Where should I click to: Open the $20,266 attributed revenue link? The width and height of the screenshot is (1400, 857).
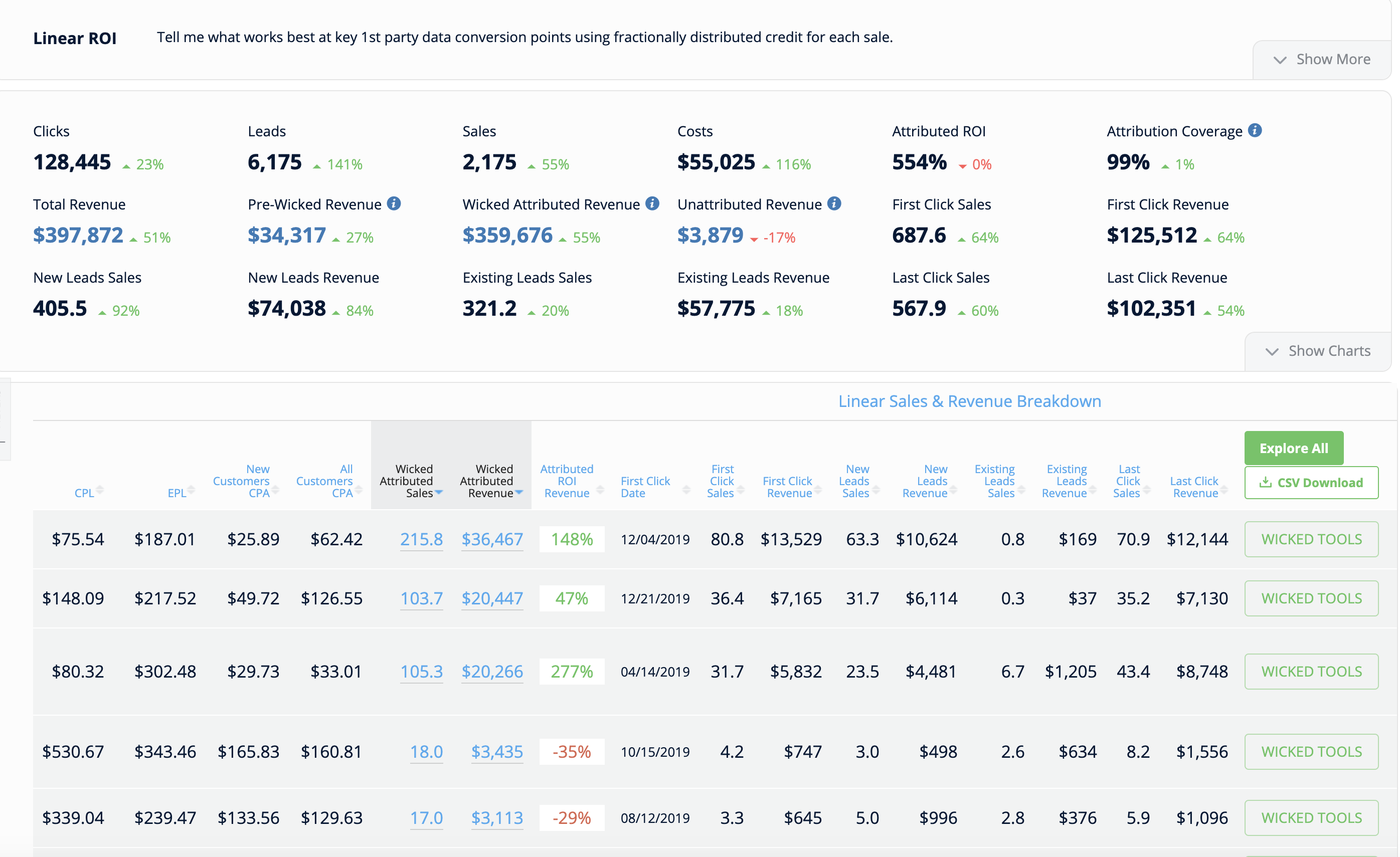[492, 671]
